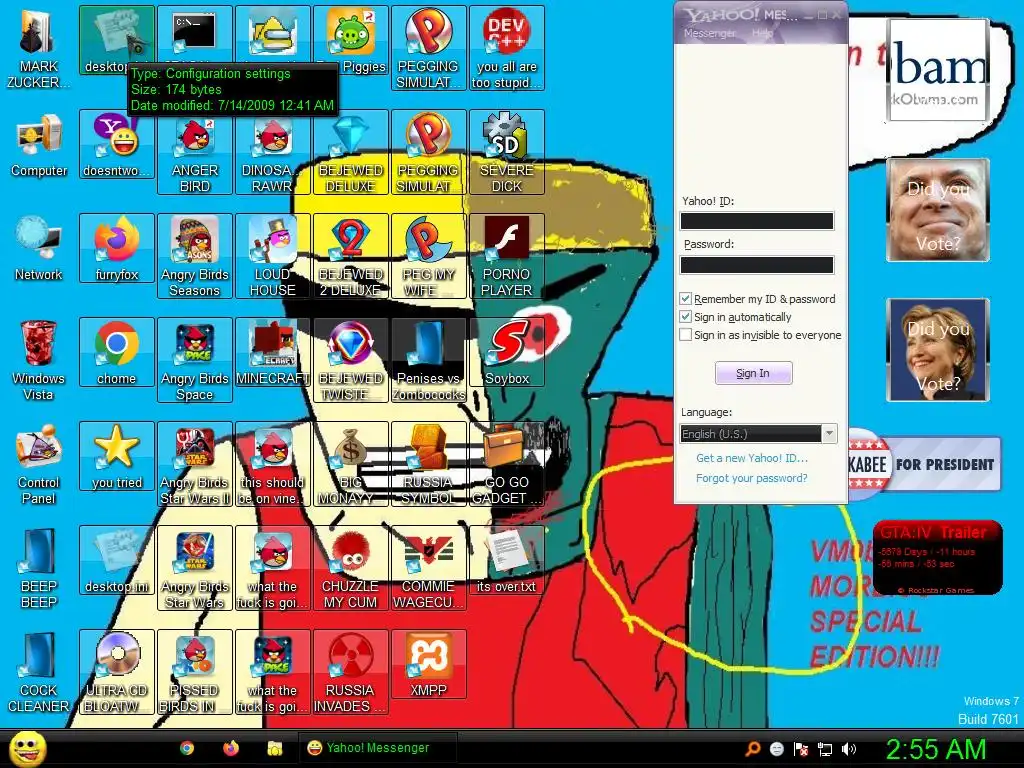Focus the Yahoo! ID input field
This screenshot has width=1024, height=768.
pyautogui.click(x=757, y=221)
